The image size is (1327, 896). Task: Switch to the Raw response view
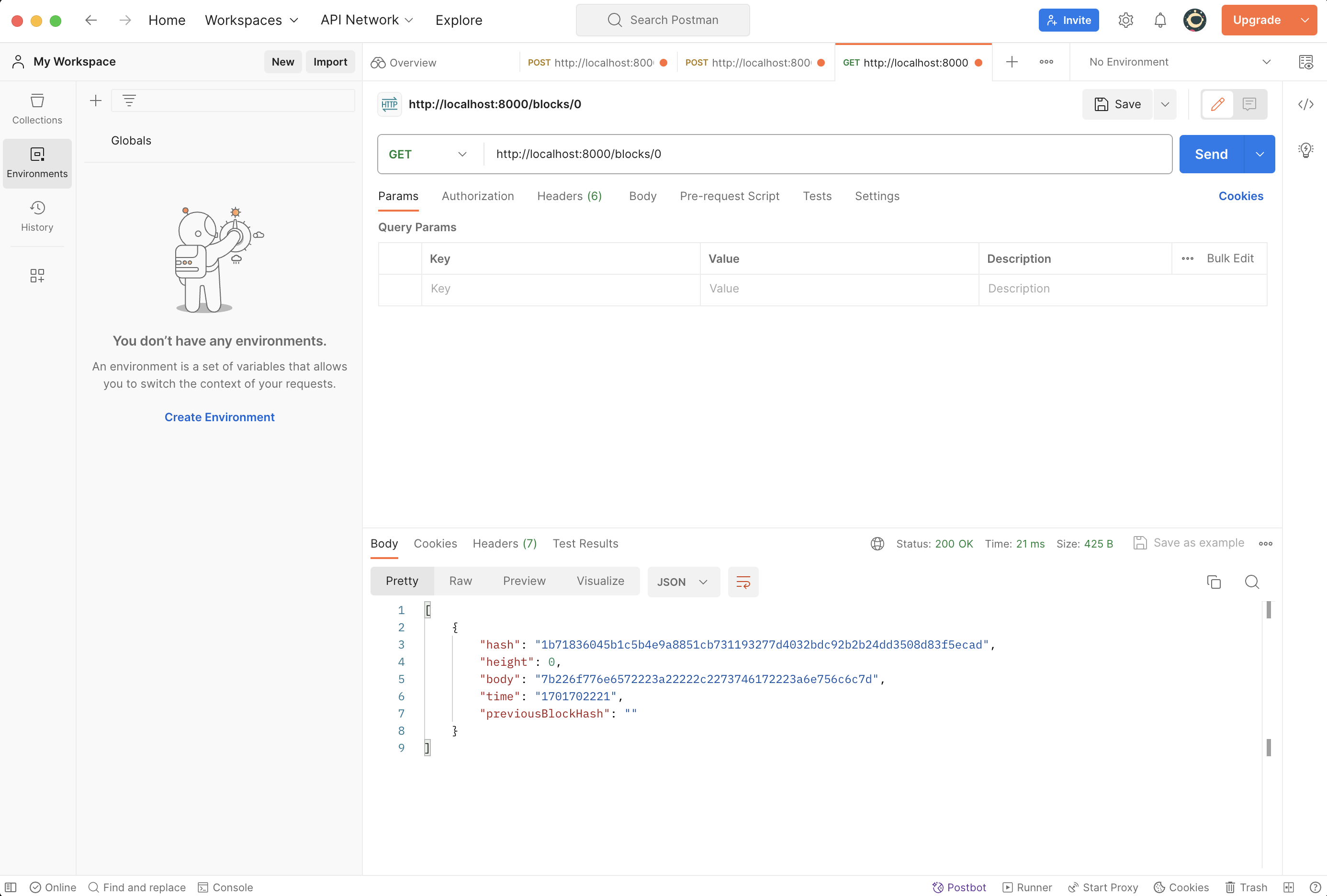(x=460, y=581)
